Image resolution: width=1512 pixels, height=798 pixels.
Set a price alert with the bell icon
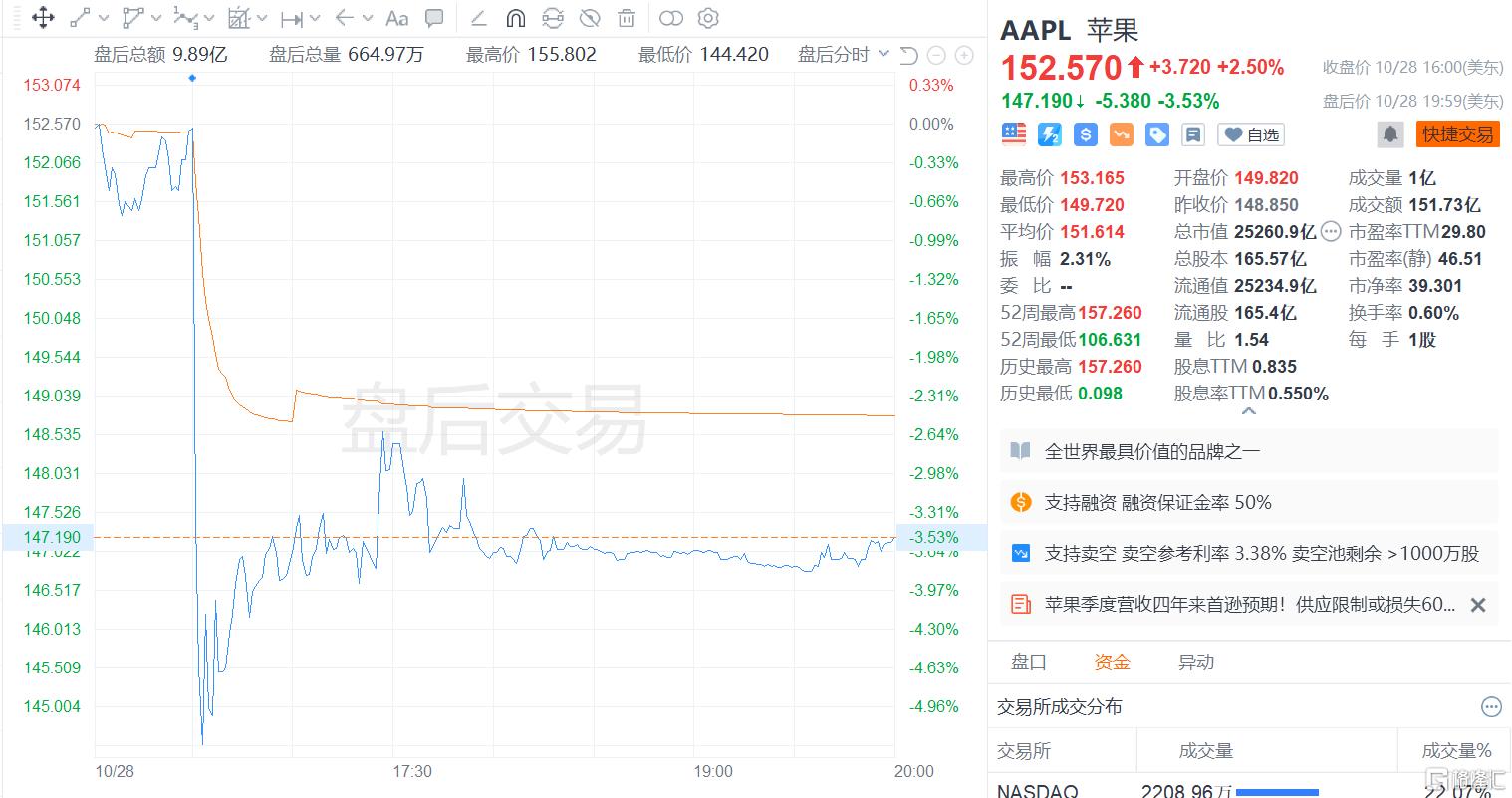coord(1390,134)
